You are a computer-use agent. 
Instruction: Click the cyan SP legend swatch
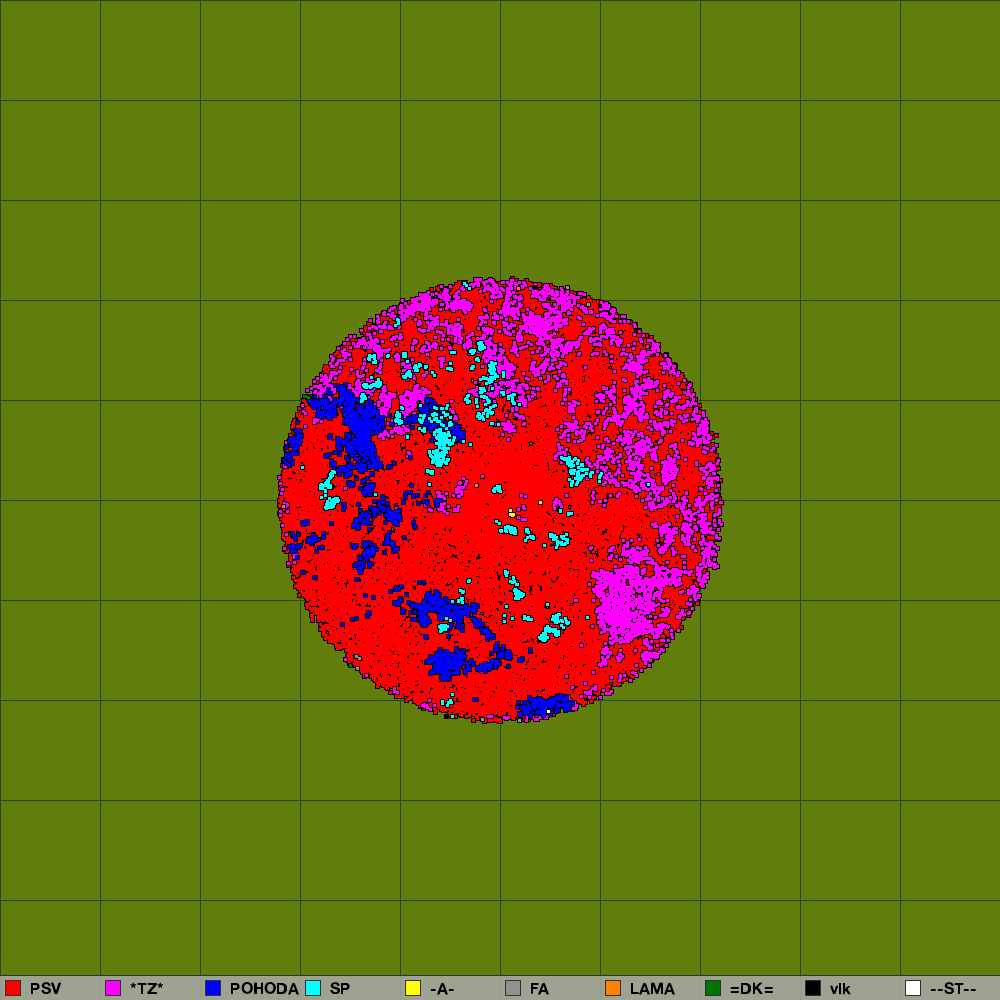[x=313, y=988]
